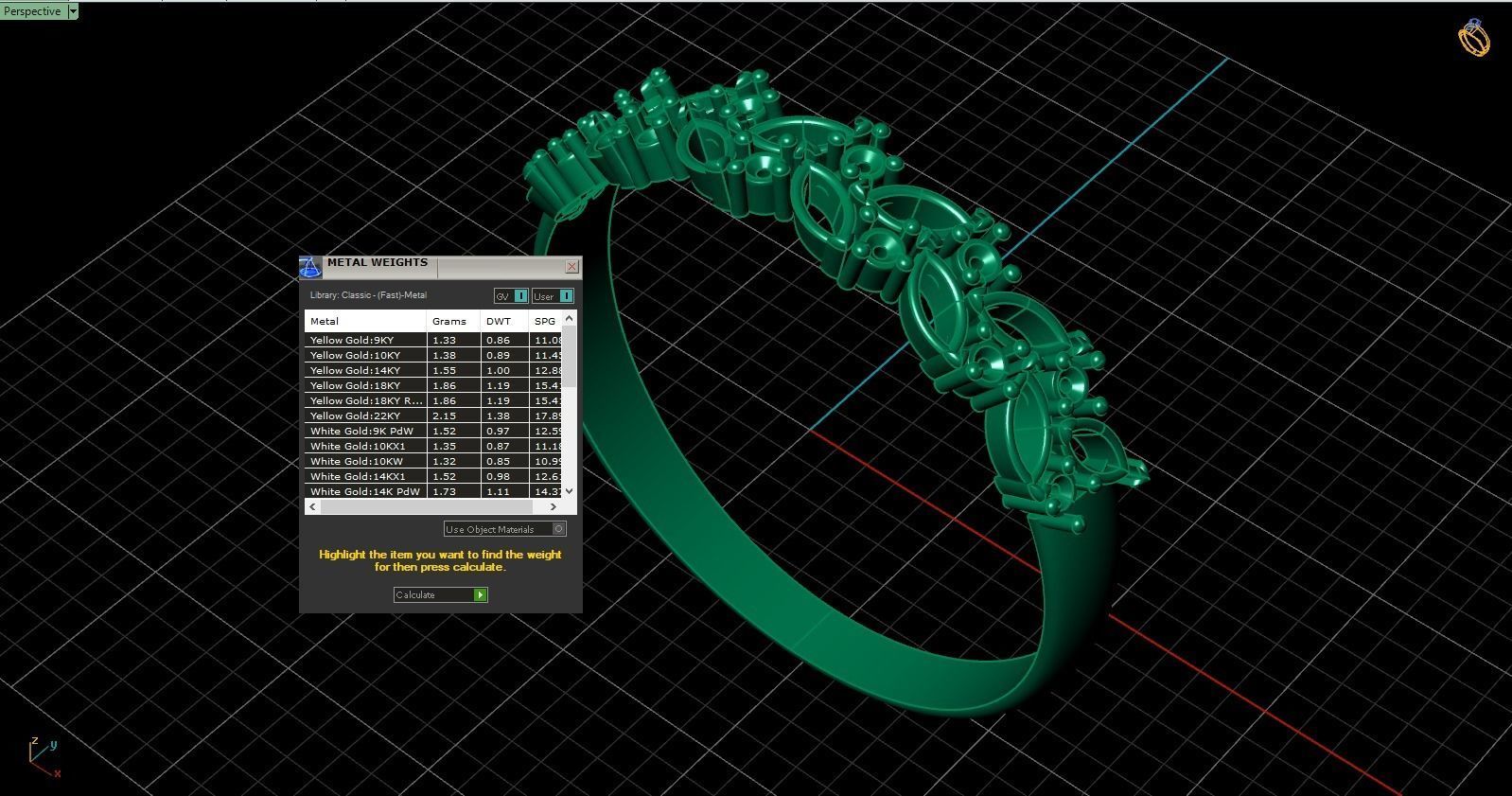Click the horizontal scroll right arrow
This screenshot has height=796, width=1512.
(x=554, y=506)
